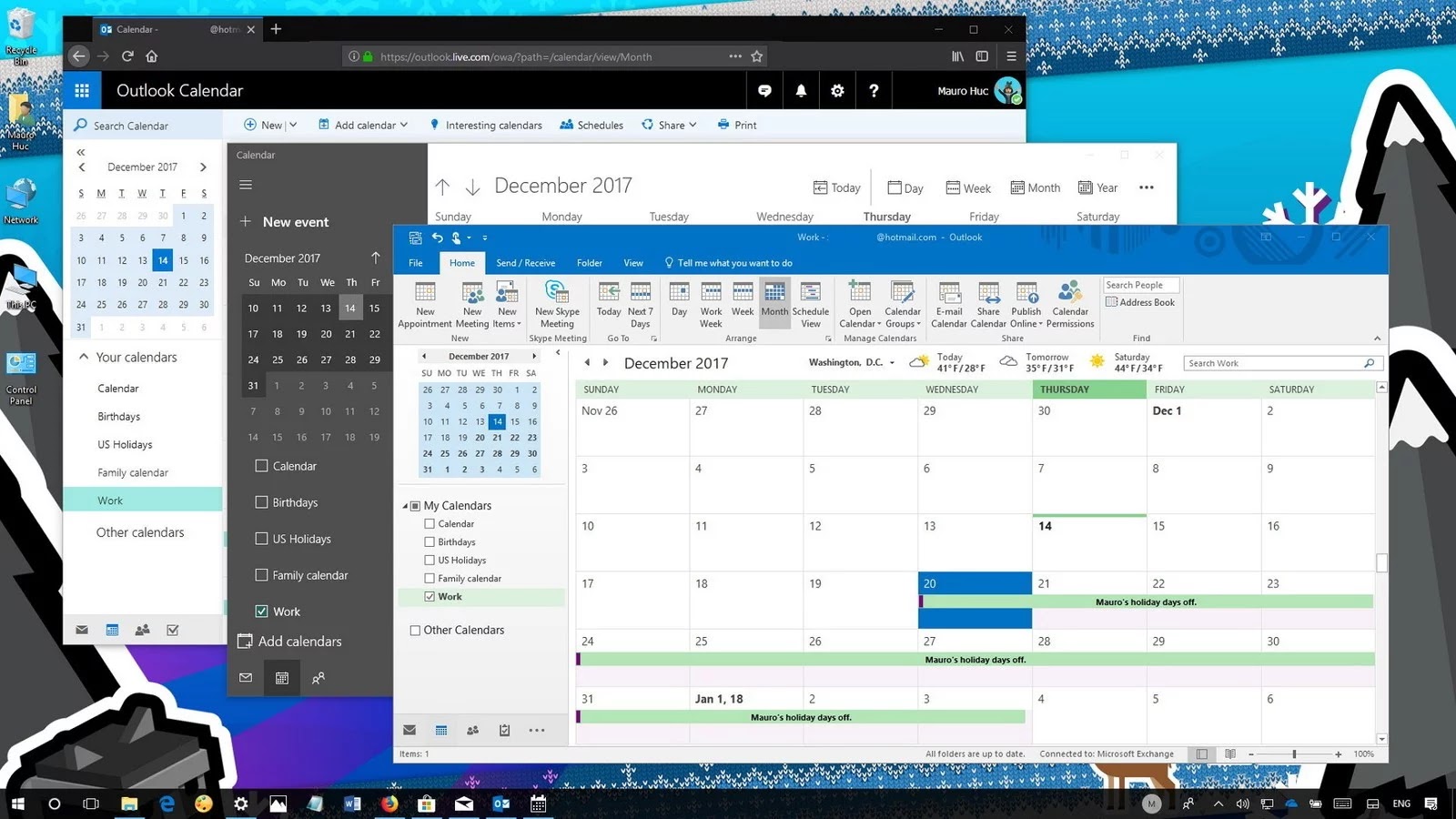Click Print in Outlook web toolbar

[x=737, y=126]
